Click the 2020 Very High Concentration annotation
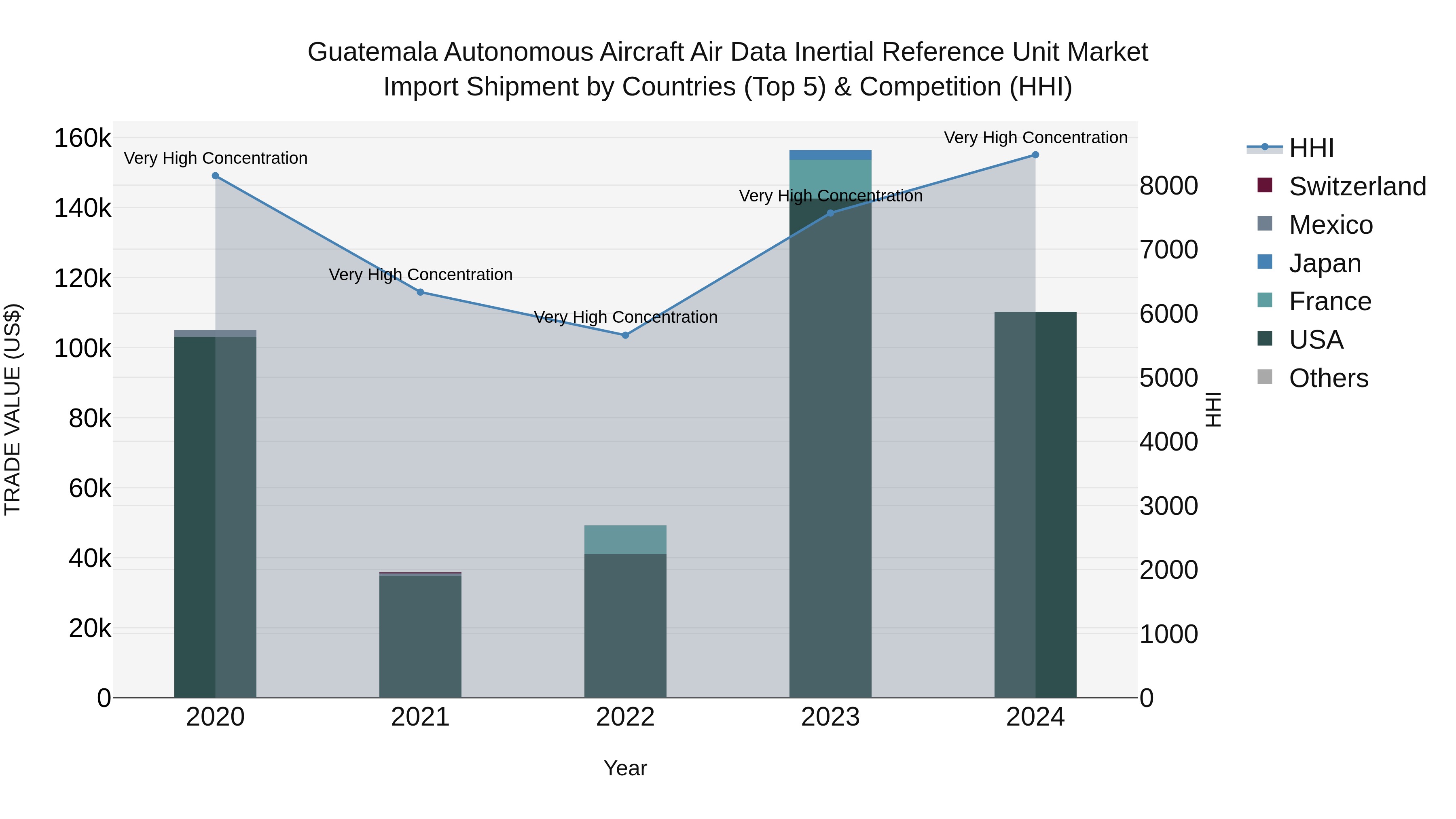Screen dimensions: 1456x819 215,158
